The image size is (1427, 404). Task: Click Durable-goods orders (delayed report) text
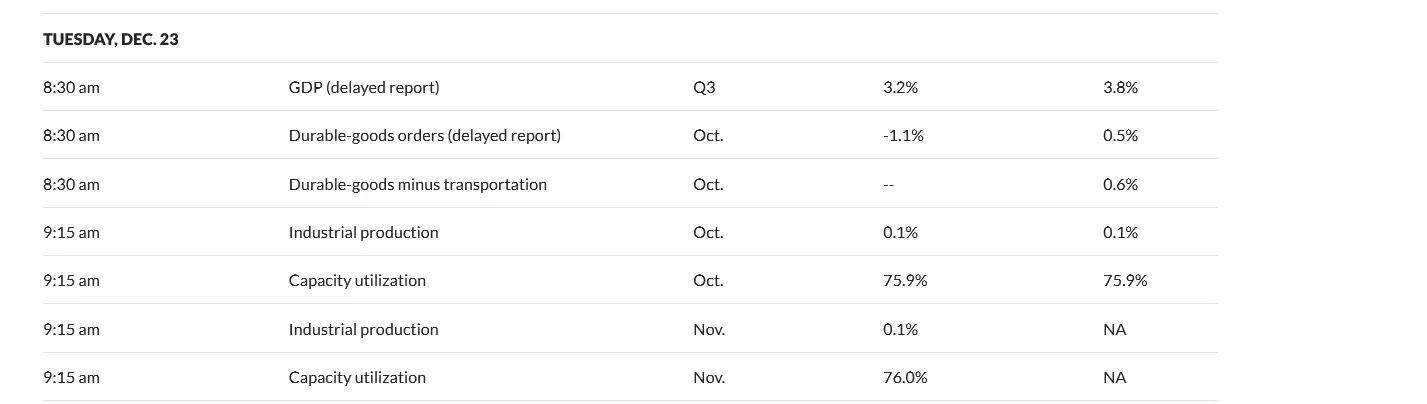coord(424,135)
